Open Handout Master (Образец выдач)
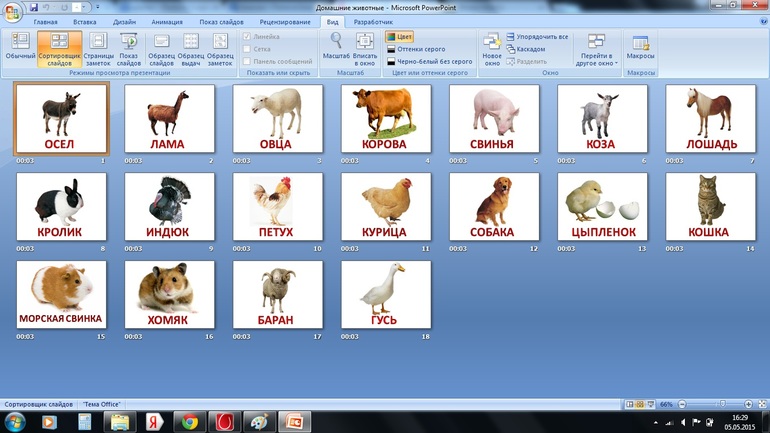 point(191,48)
